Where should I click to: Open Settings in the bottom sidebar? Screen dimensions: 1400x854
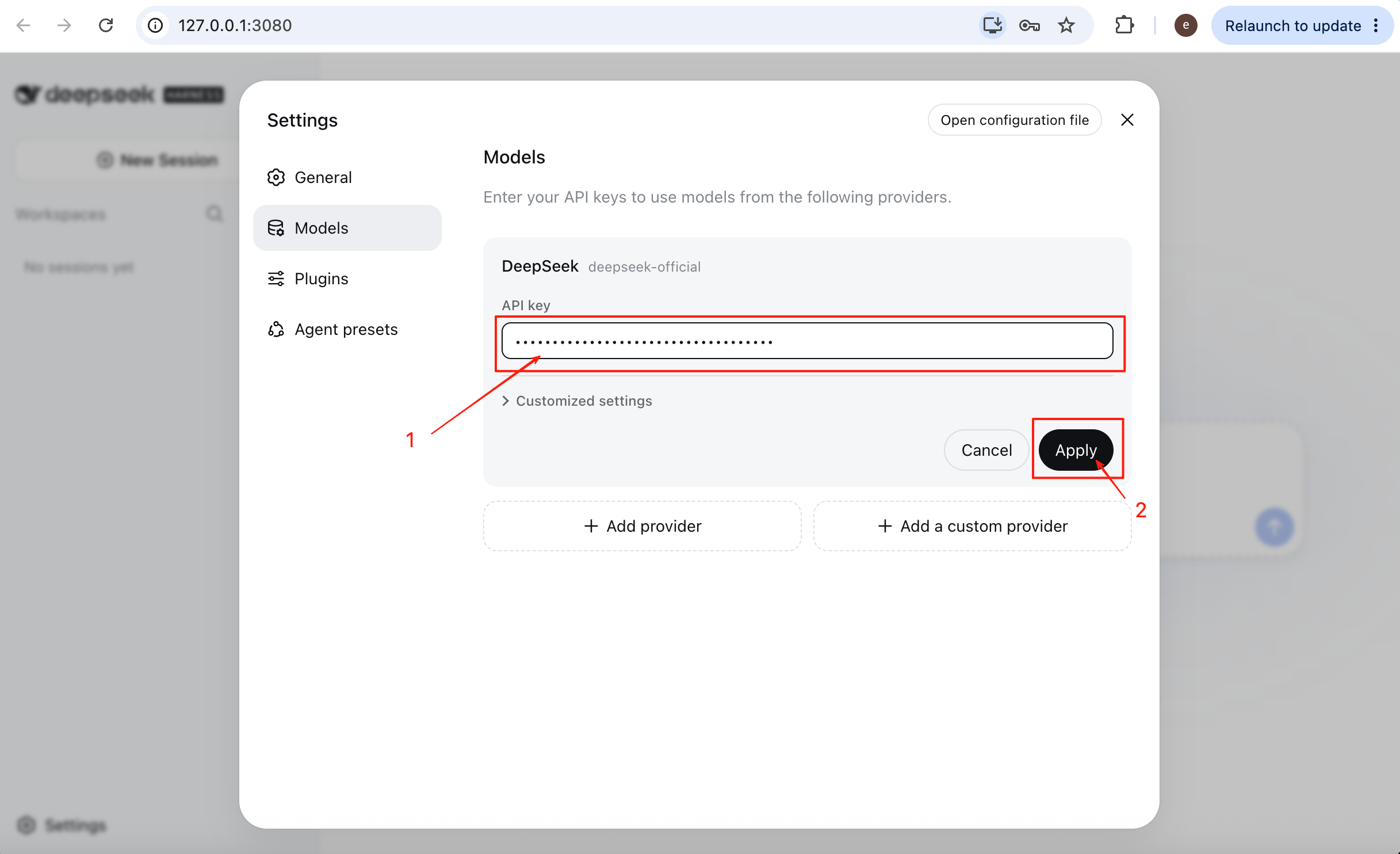pyautogui.click(x=62, y=825)
